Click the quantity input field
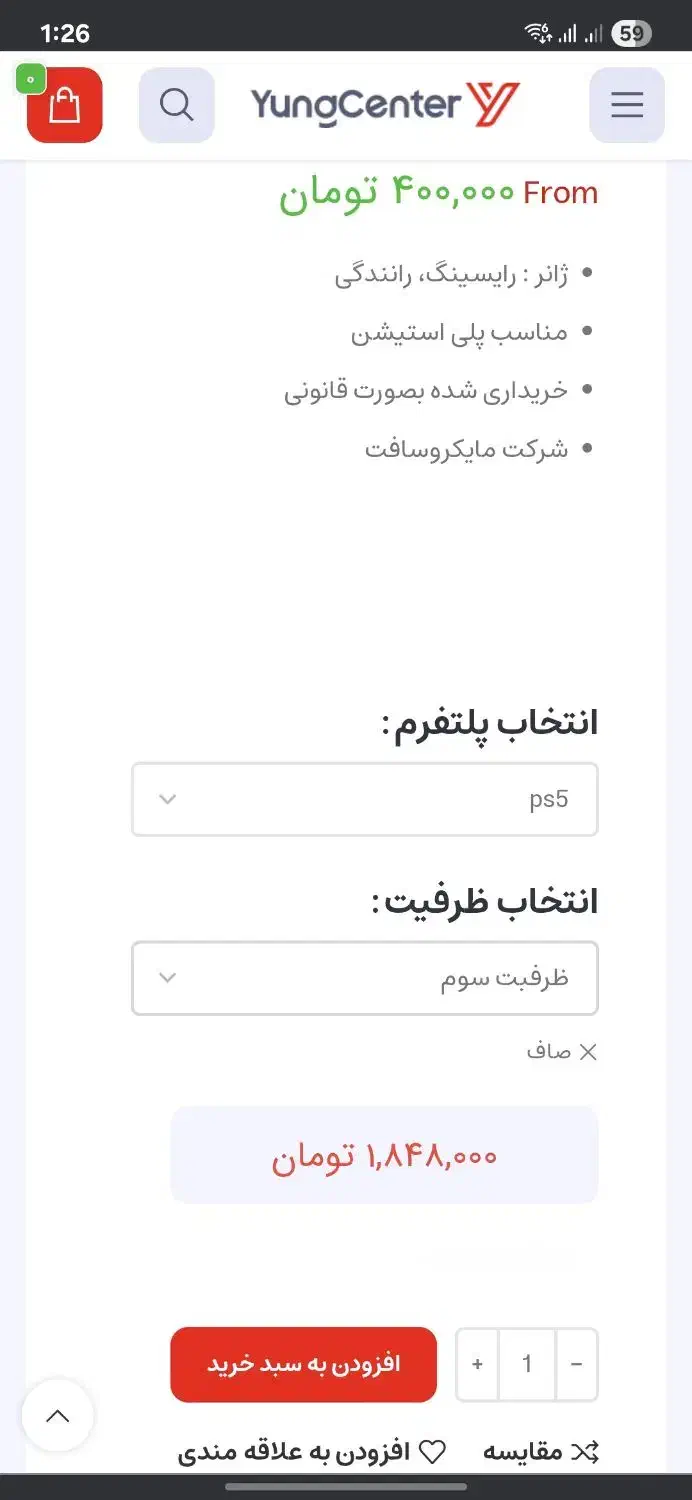The width and height of the screenshot is (692, 1500). pyautogui.click(x=527, y=1364)
